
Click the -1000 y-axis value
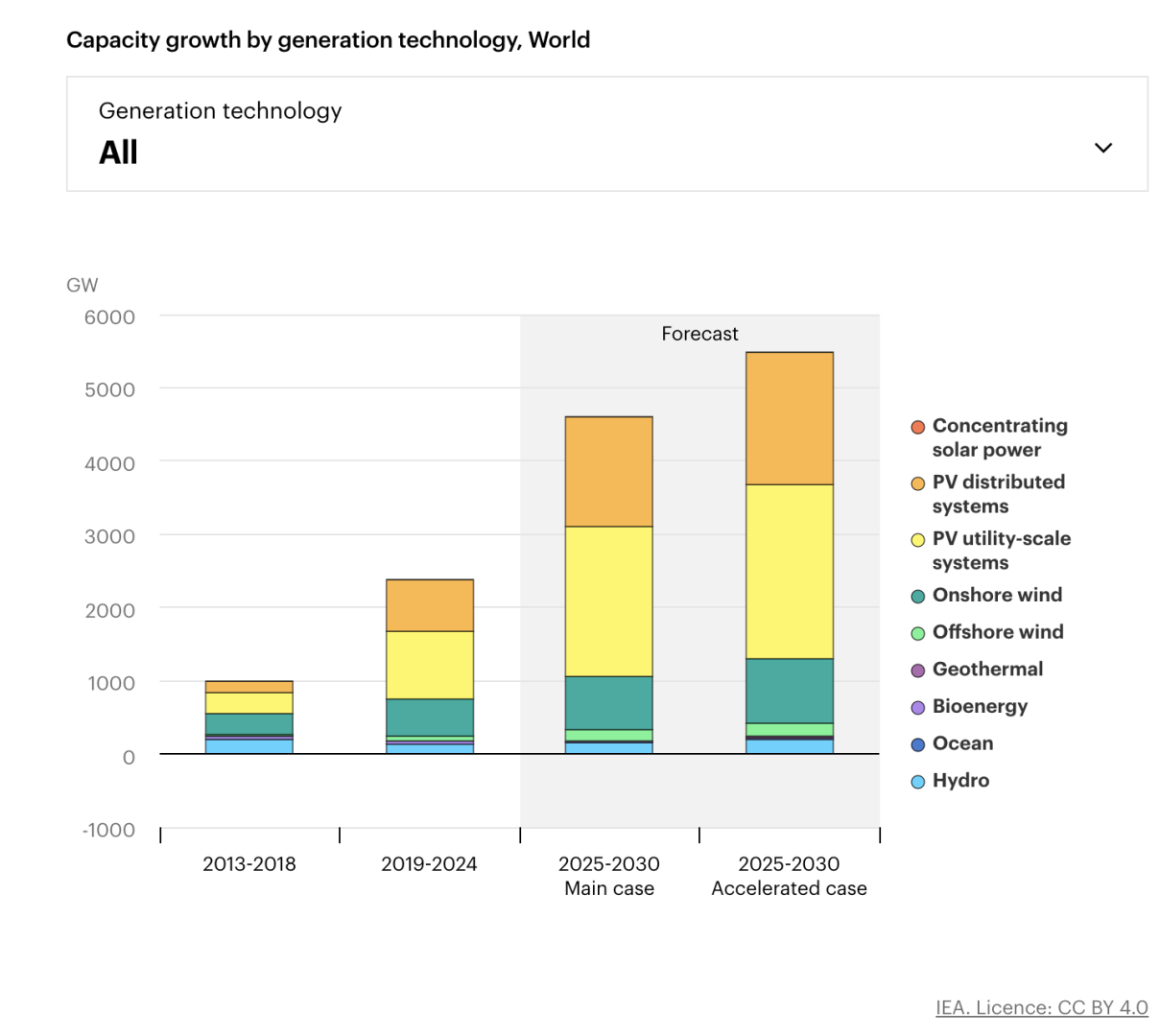pos(108,830)
